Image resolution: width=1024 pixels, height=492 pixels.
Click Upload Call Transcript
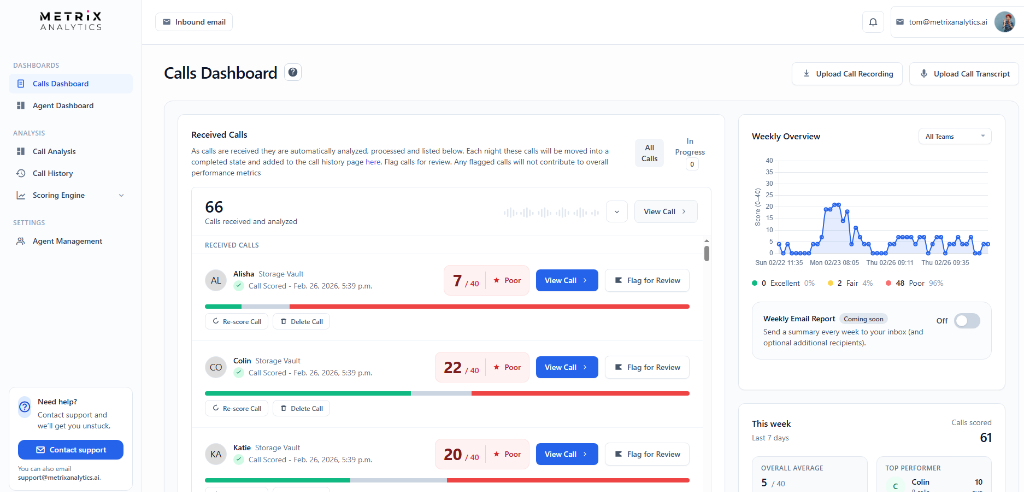point(963,74)
